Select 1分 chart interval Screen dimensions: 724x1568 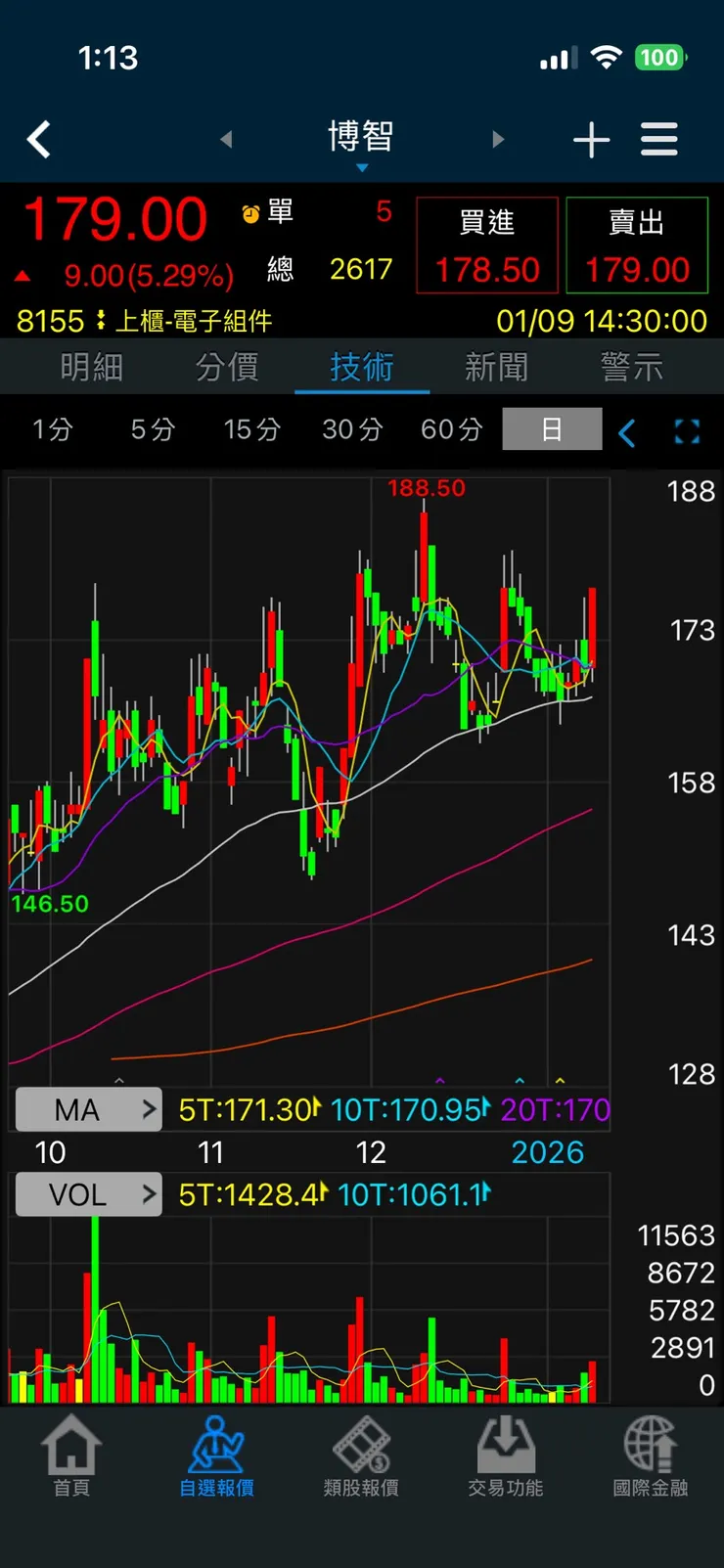click(x=53, y=429)
